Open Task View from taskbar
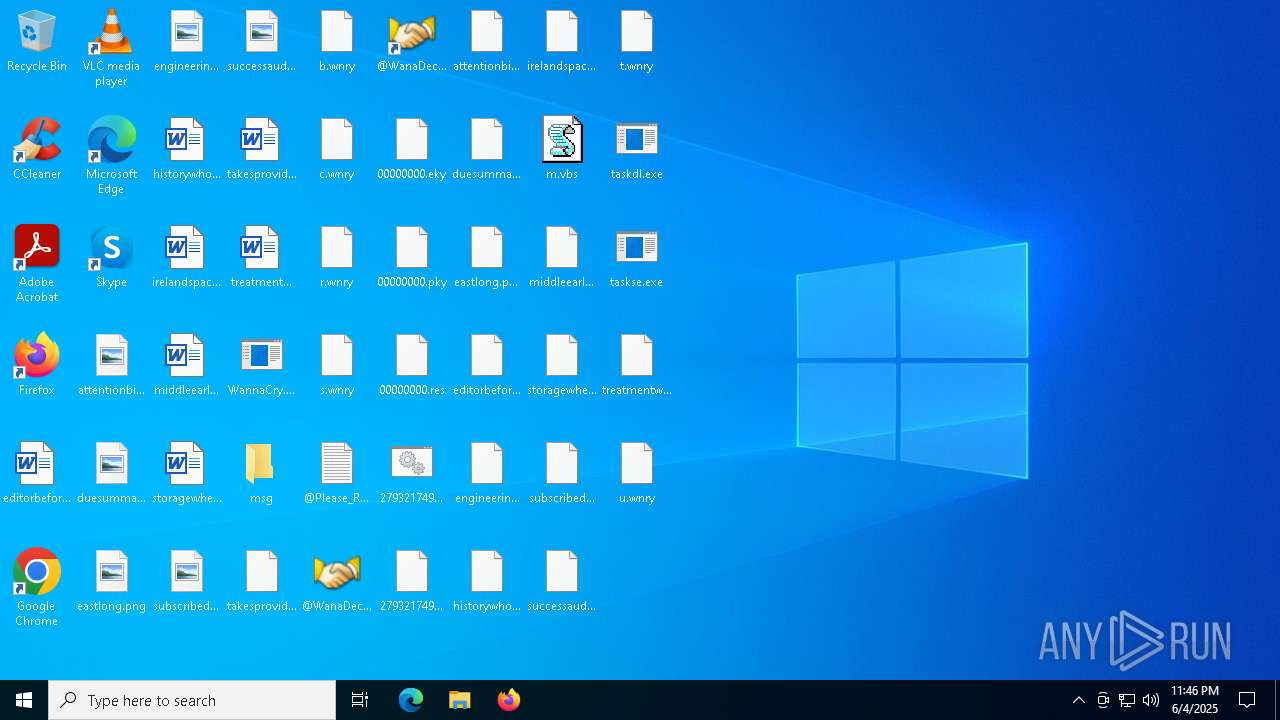The image size is (1280, 720). coord(360,700)
